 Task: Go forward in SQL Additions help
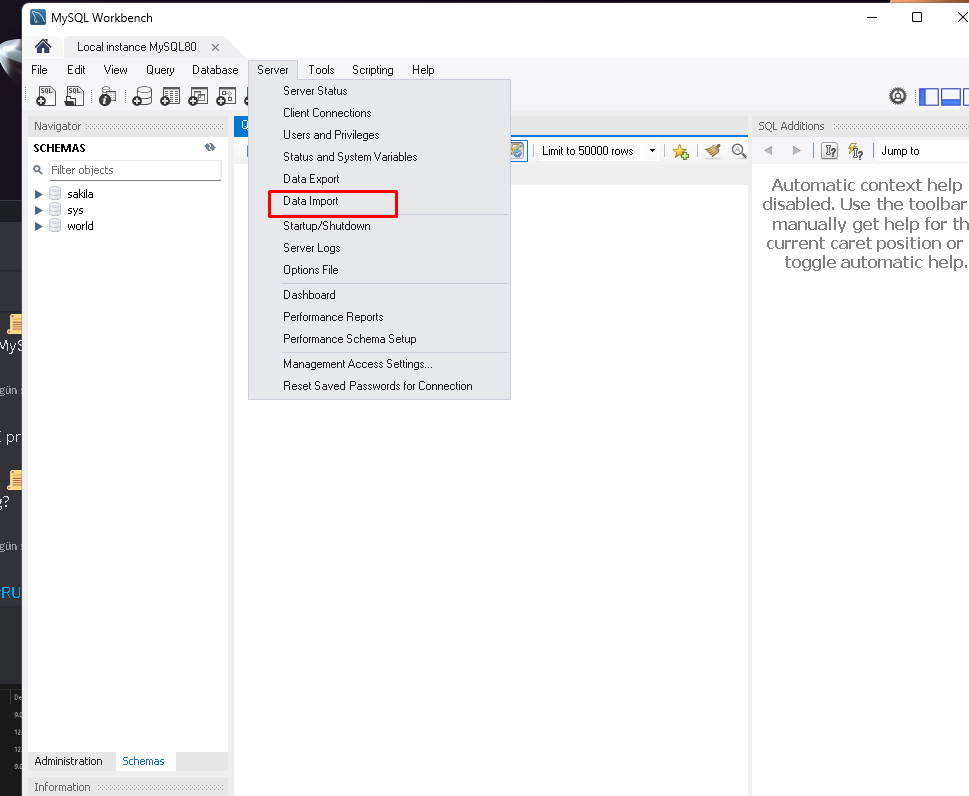coord(796,150)
